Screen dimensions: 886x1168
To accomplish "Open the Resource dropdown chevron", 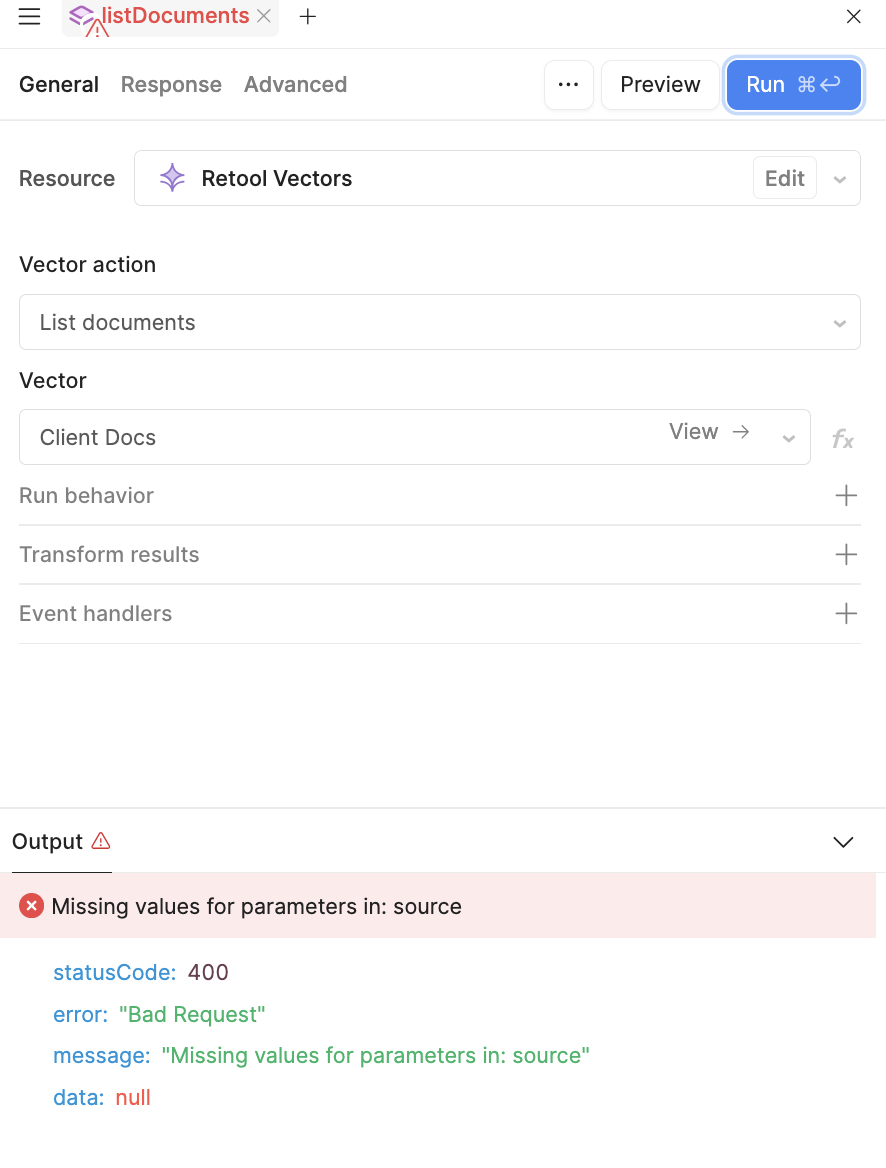I will 840,180.
